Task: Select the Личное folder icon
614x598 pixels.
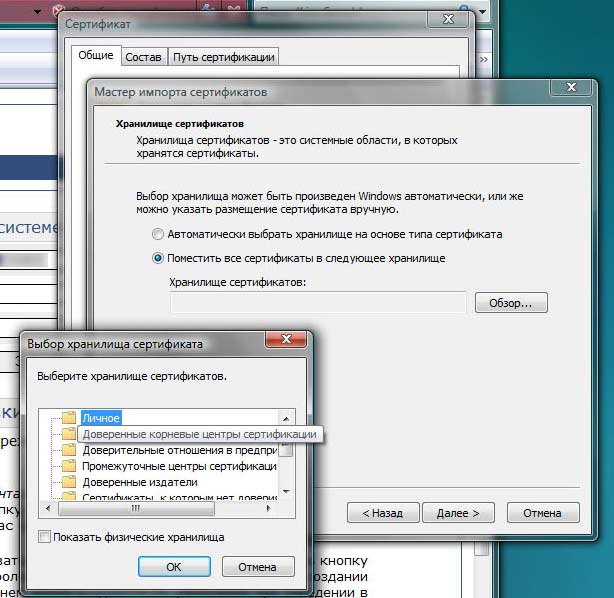Action: [x=69, y=417]
